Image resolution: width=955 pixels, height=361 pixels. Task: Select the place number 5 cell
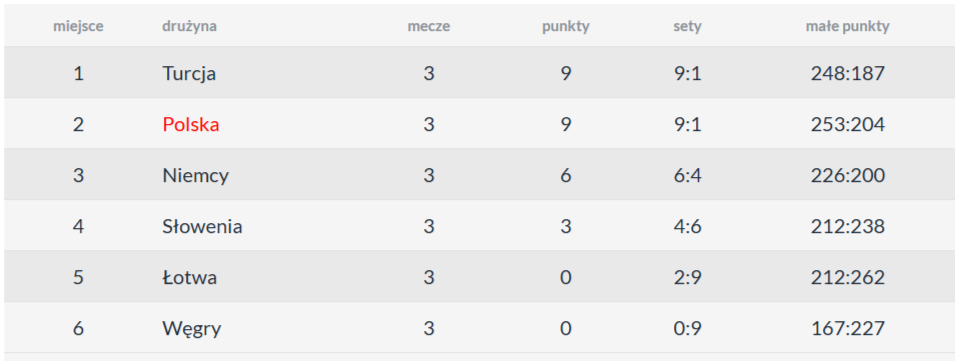[x=78, y=278]
